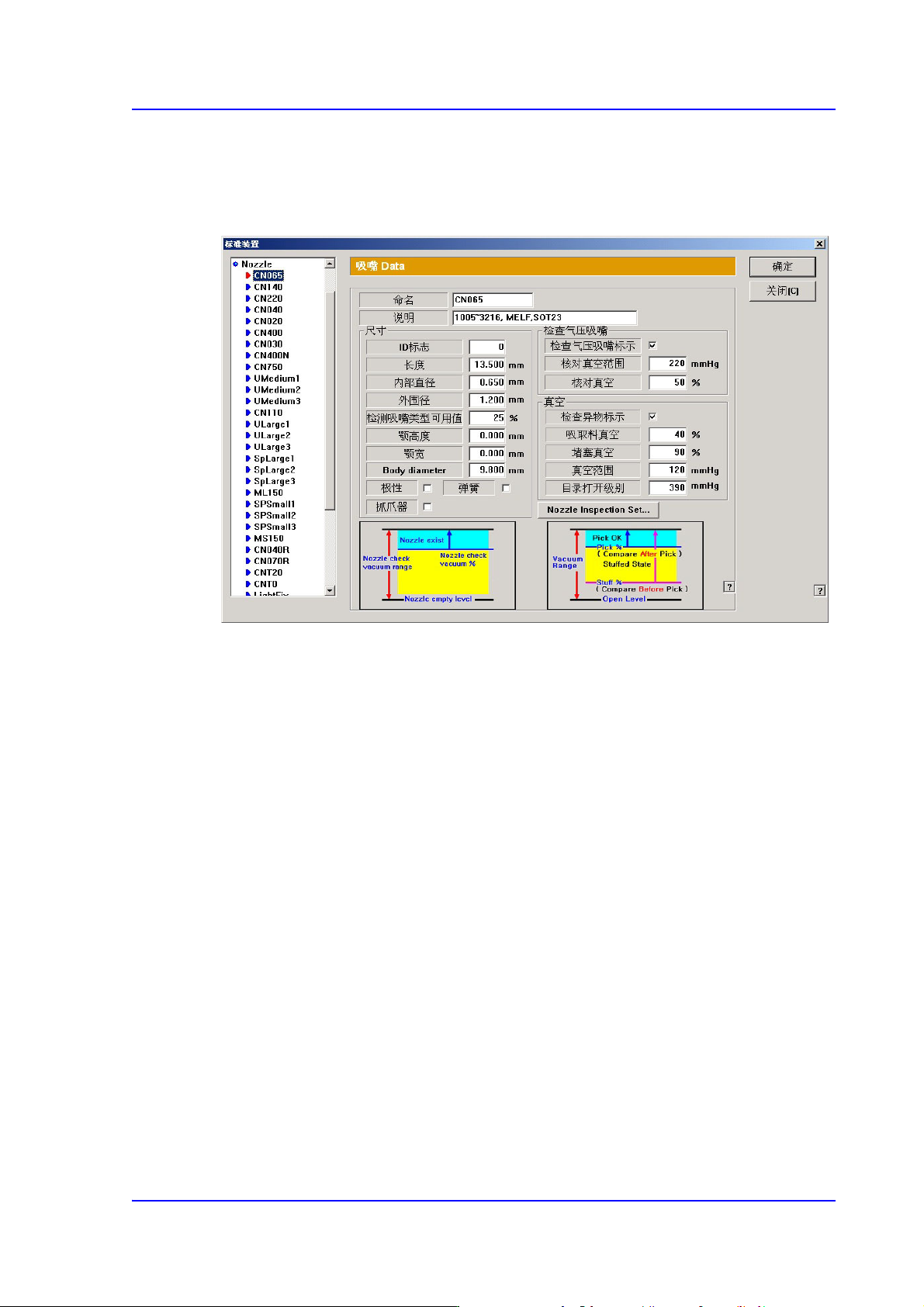Select the ULarge1 nozzle

pyautogui.click(x=272, y=424)
